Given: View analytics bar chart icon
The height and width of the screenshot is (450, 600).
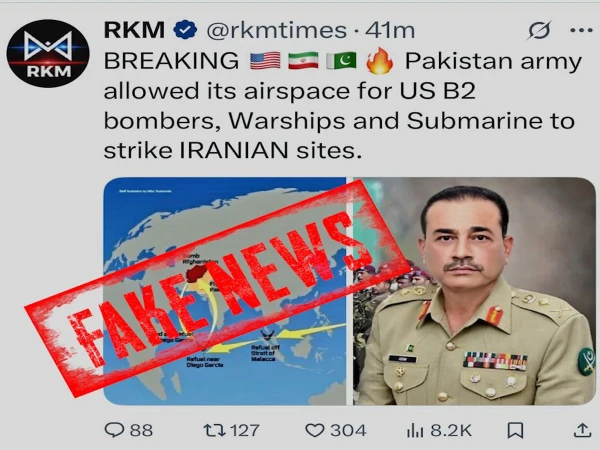Looking at the screenshot, I should [415, 430].
